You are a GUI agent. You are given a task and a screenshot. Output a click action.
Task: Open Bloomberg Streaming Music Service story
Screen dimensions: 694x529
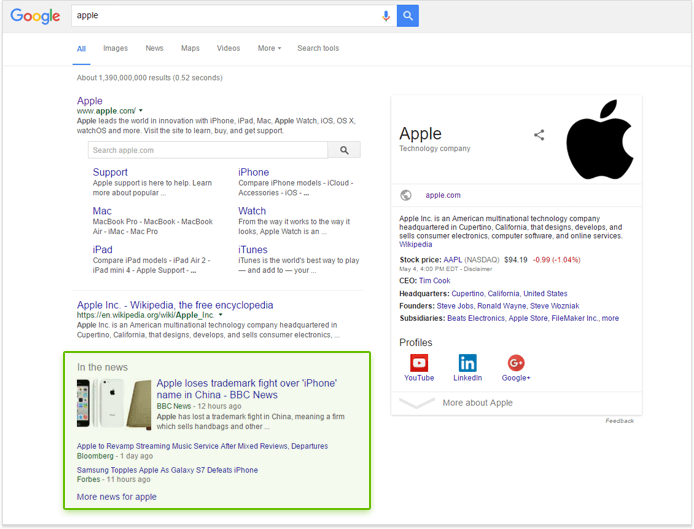pos(202,446)
